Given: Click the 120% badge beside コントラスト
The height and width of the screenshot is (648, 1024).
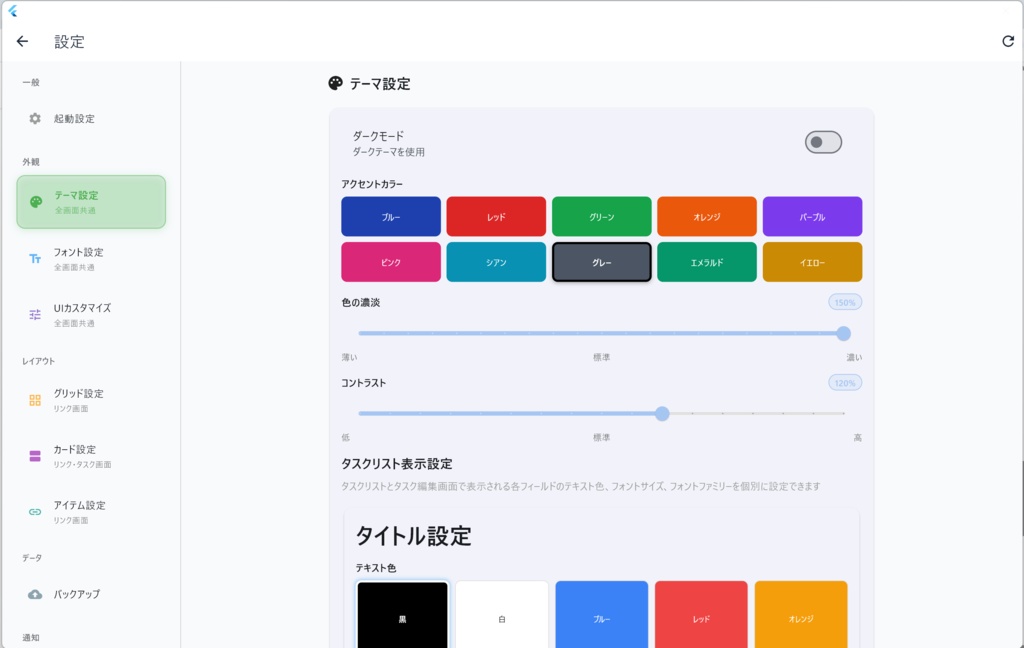Looking at the screenshot, I should (843, 382).
